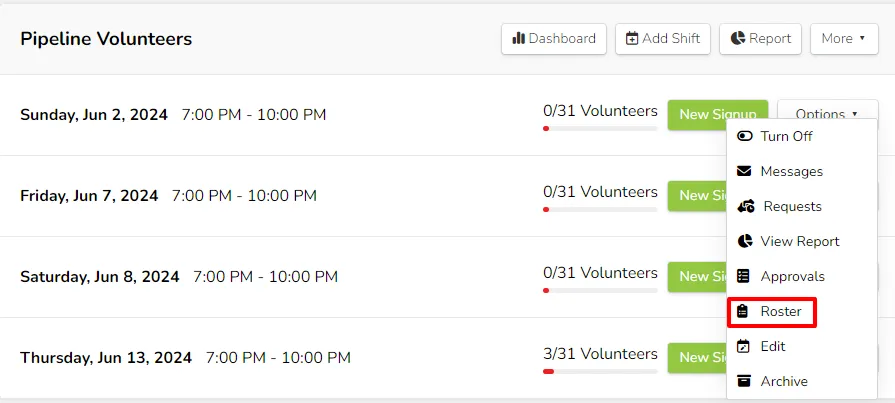The height and width of the screenshot is (403, 895).
Task: Click the Archive box icon
Action: coord(743,381)
